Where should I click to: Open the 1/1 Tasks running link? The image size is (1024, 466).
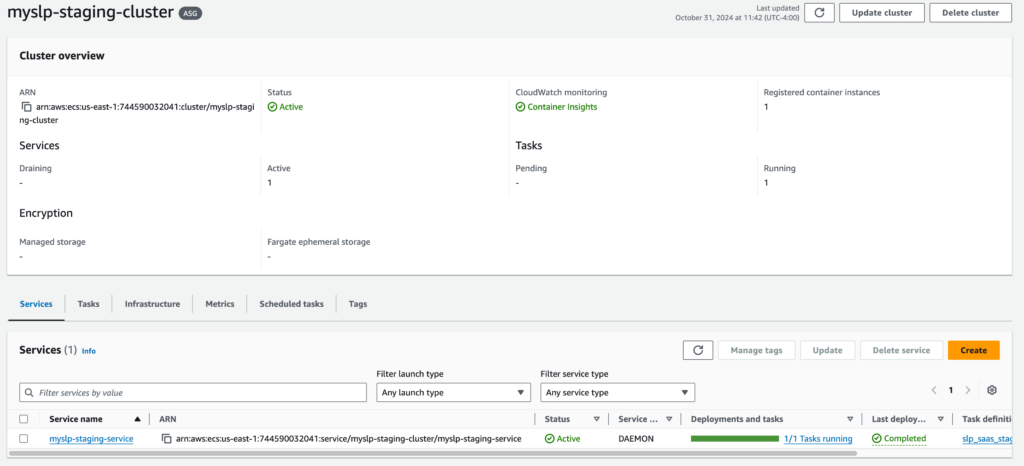tap(818, 439)
